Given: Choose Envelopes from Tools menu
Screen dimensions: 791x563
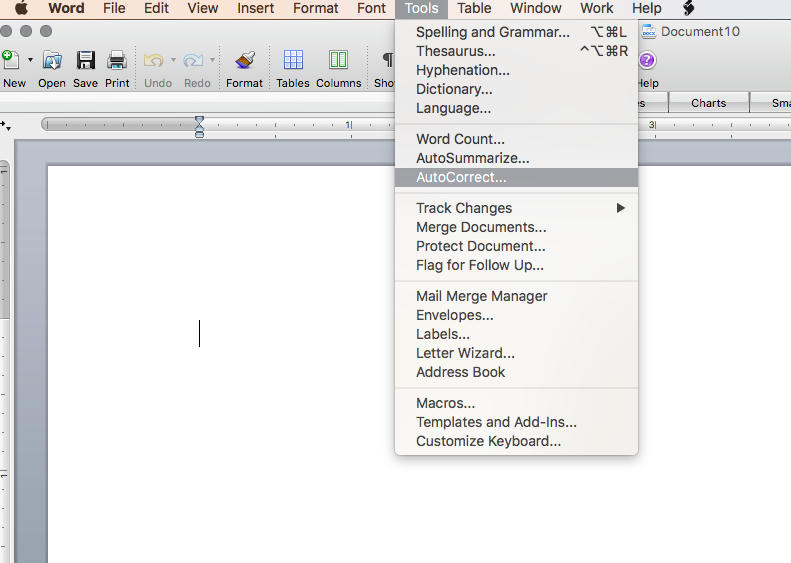Looking at the screenshot, I should (517, 315).
